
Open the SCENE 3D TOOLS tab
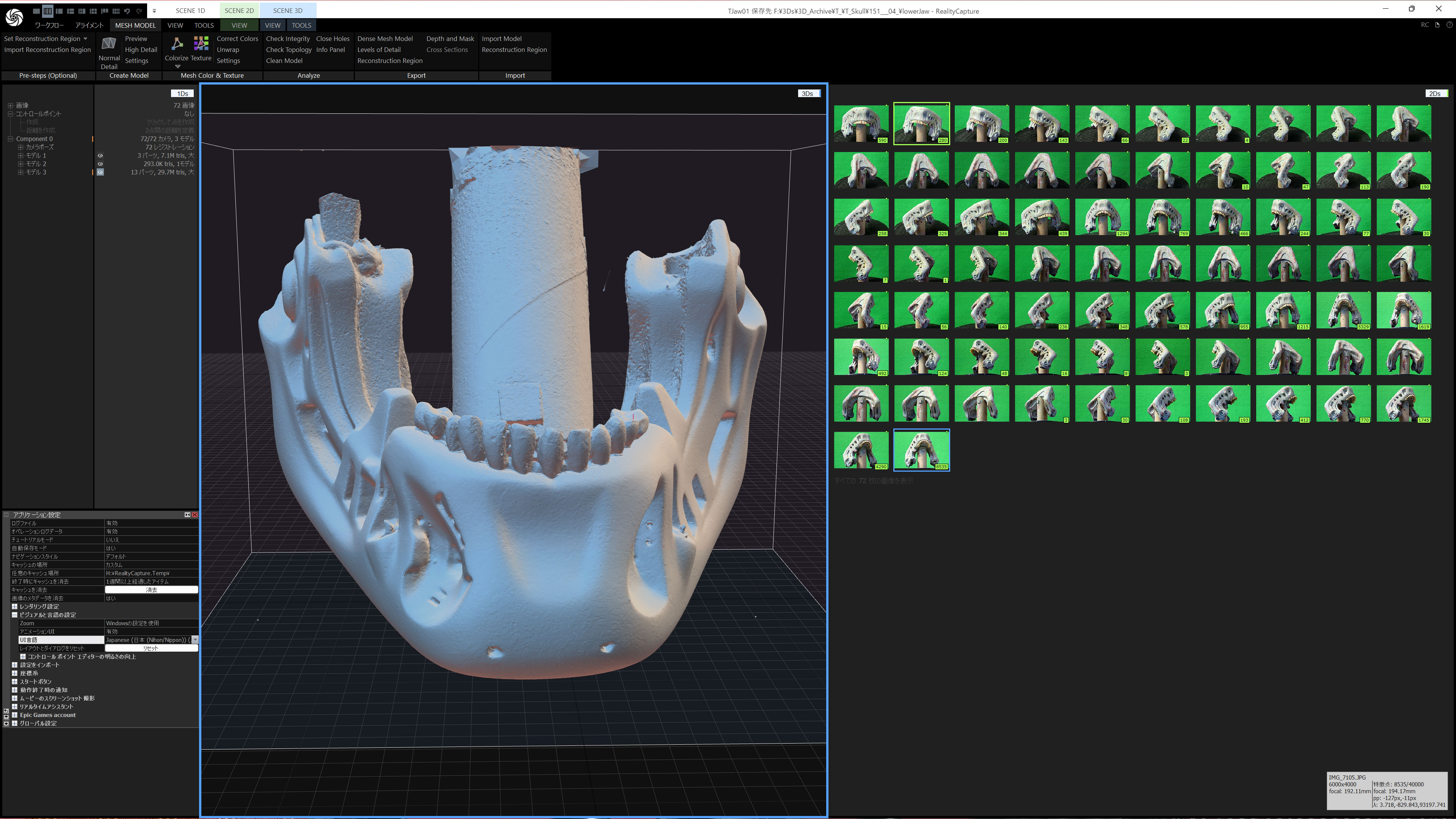pyautogui.click(x=301, y=25)
